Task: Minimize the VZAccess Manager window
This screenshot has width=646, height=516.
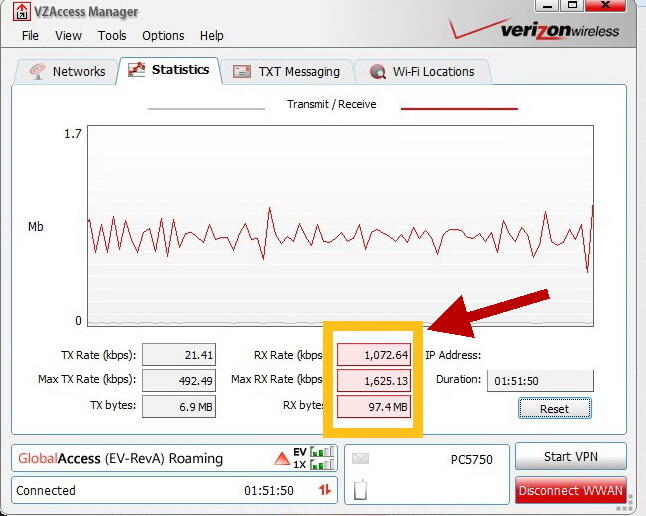Action: point(547,5)
